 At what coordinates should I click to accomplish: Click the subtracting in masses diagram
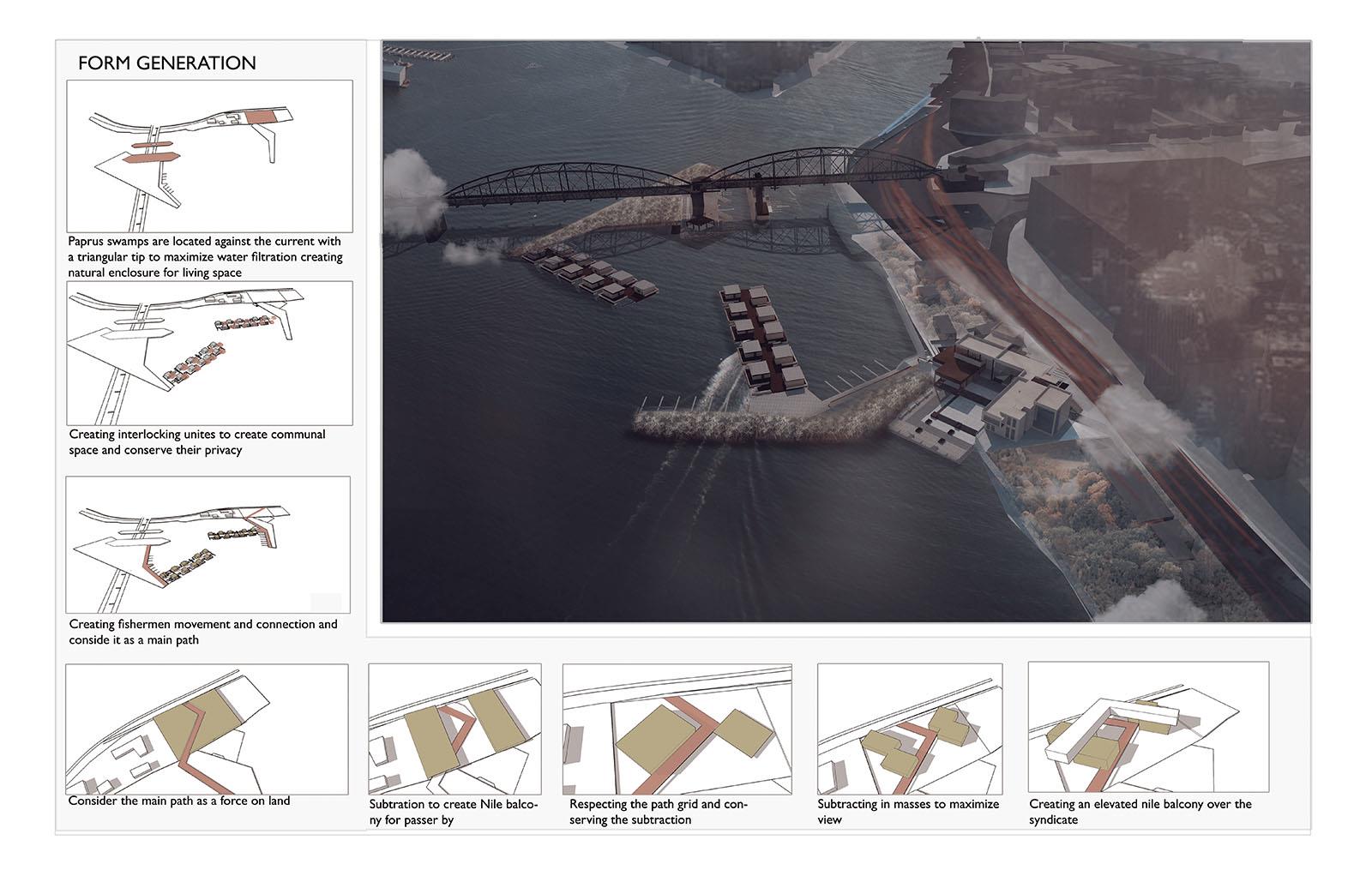909,729
